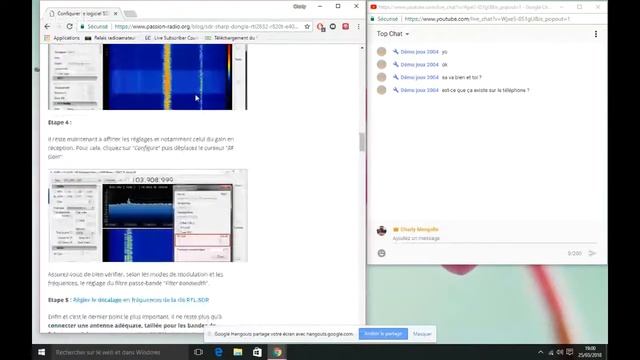Close the Configurer le logiciel SDR tab
Image resolution: width=640 pixels, height=360 pixels.
[116, 13]
